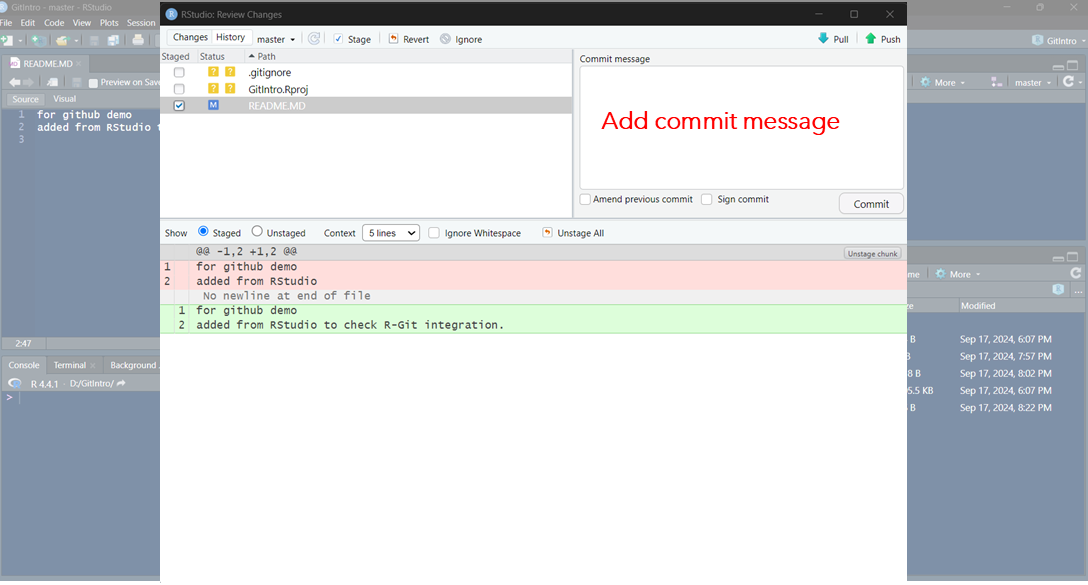This screenshot has width=1088, height=585.
Task: Click the new project icon in RStudio toolbar
Action: click(38, 40)
